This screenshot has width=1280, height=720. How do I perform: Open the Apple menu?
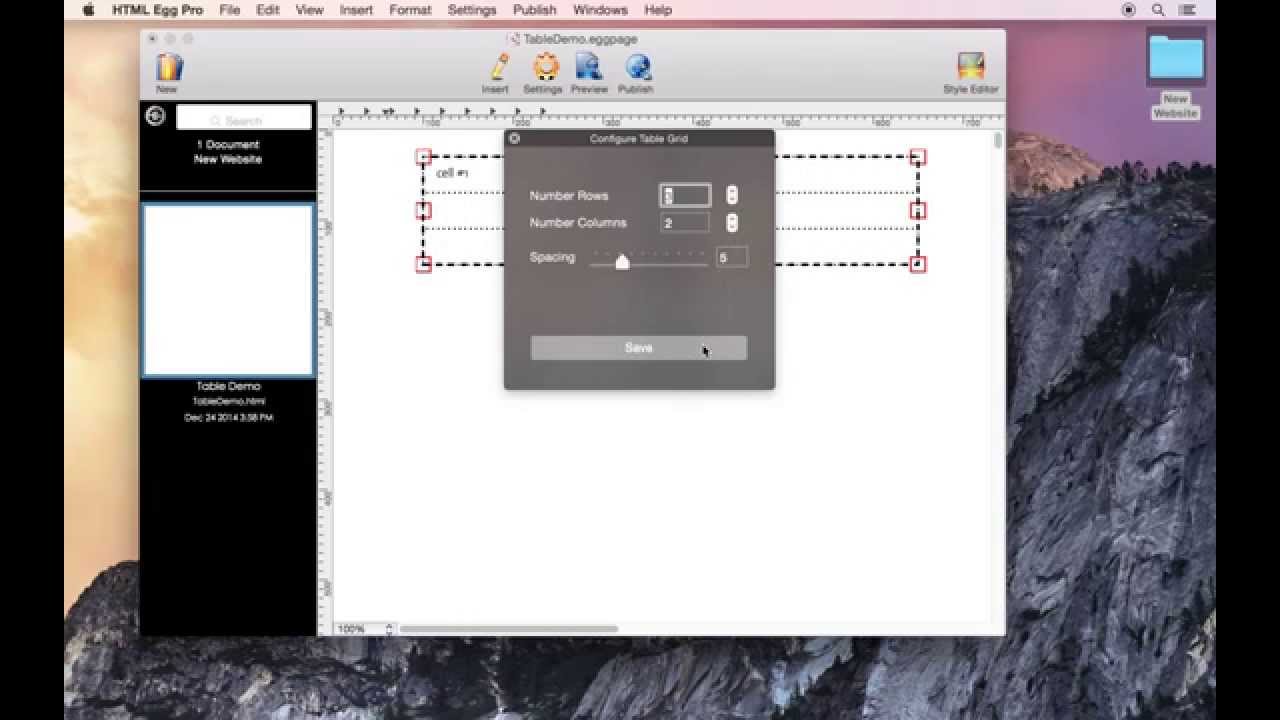(88, 10)
